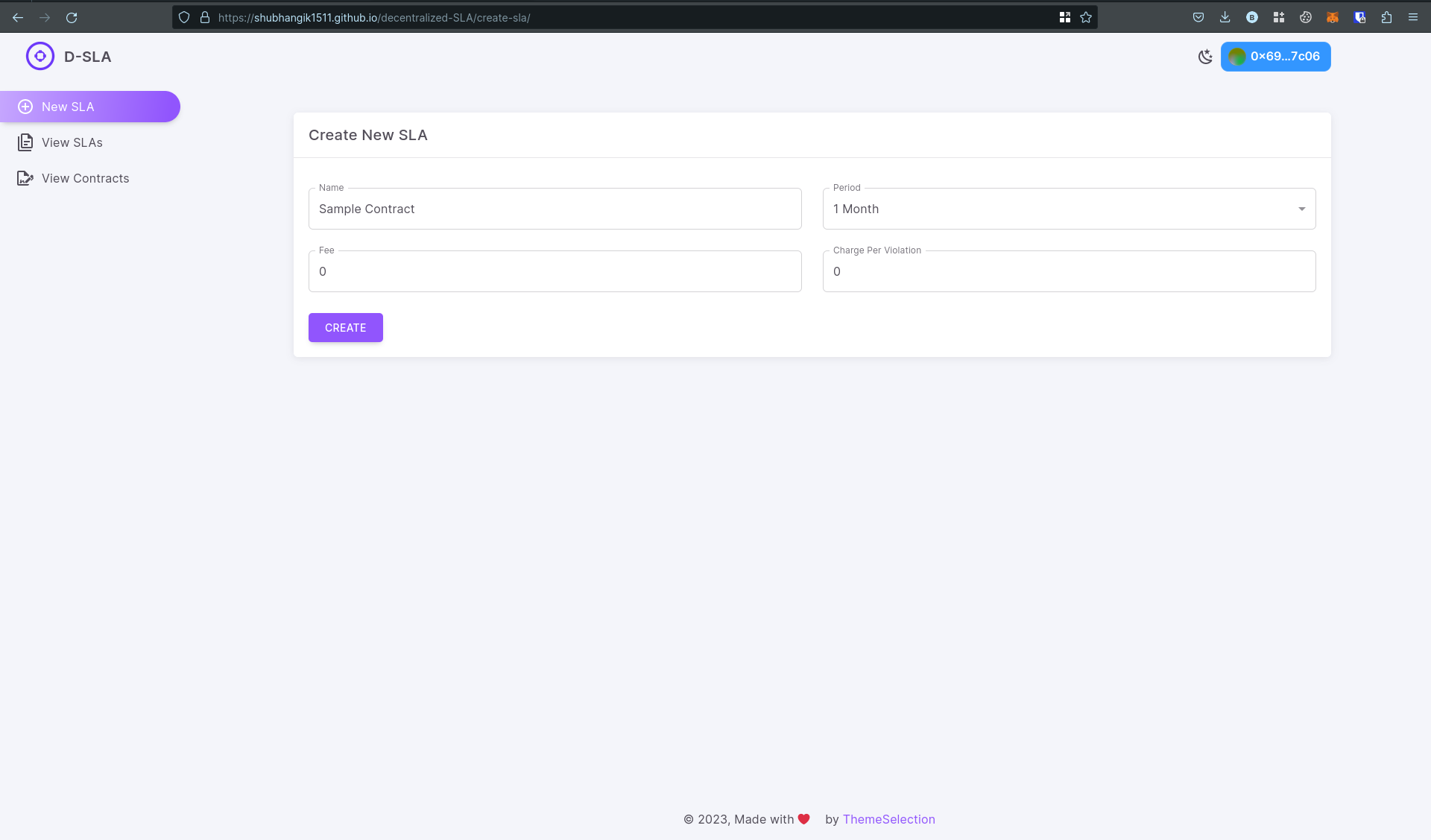Open View SLAs sidebar item
Viewport: 1431px width, 840px height.
[72, 142]
